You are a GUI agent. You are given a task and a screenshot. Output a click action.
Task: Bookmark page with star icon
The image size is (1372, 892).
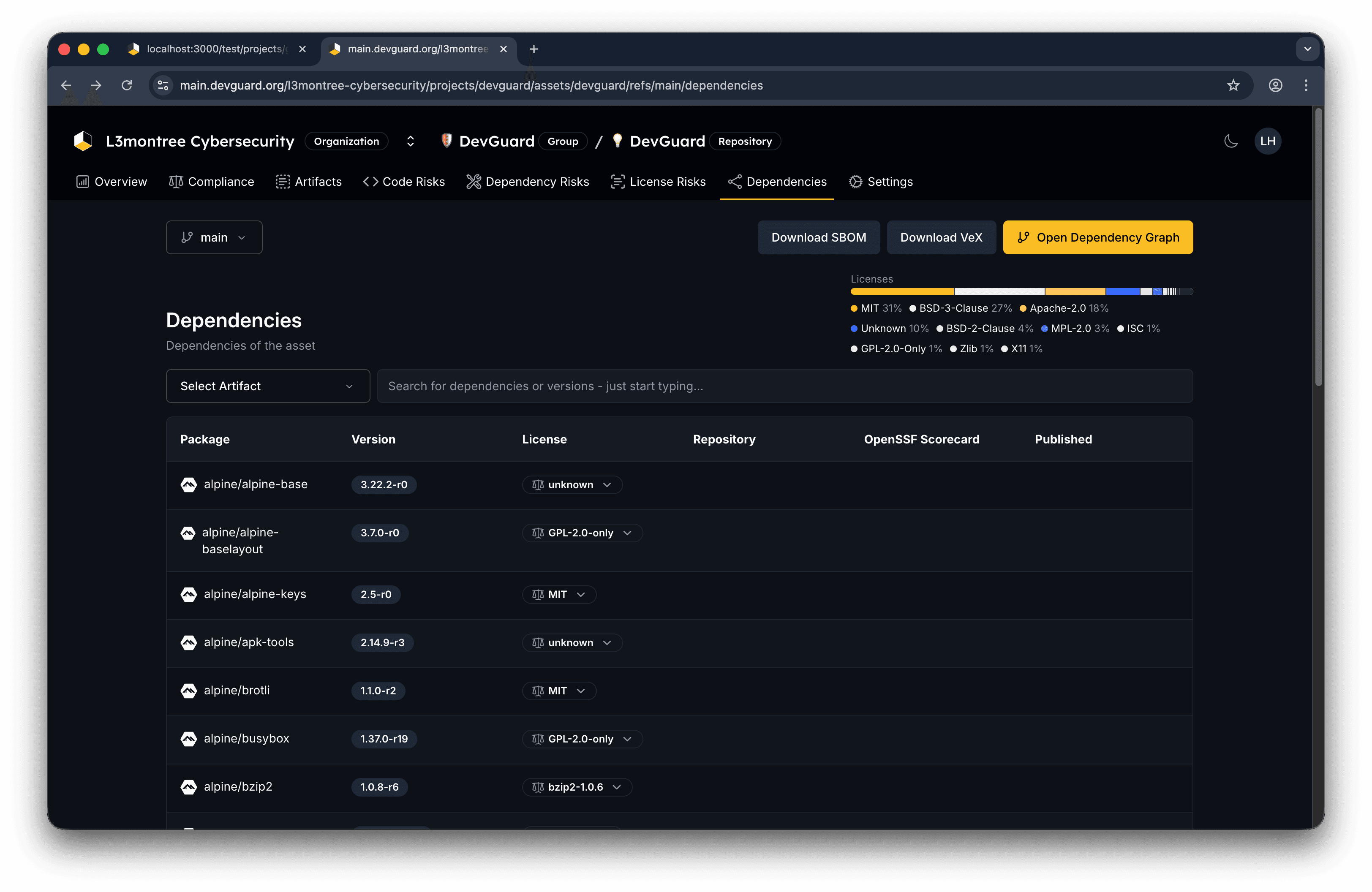click(x=1233, y=85)
